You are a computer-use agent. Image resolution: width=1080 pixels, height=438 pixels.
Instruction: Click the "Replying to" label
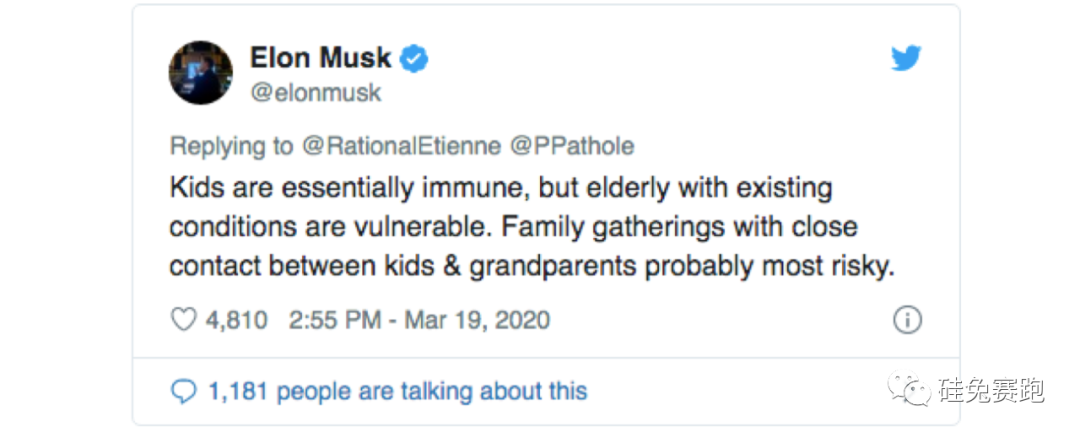(x=232, y=146)
